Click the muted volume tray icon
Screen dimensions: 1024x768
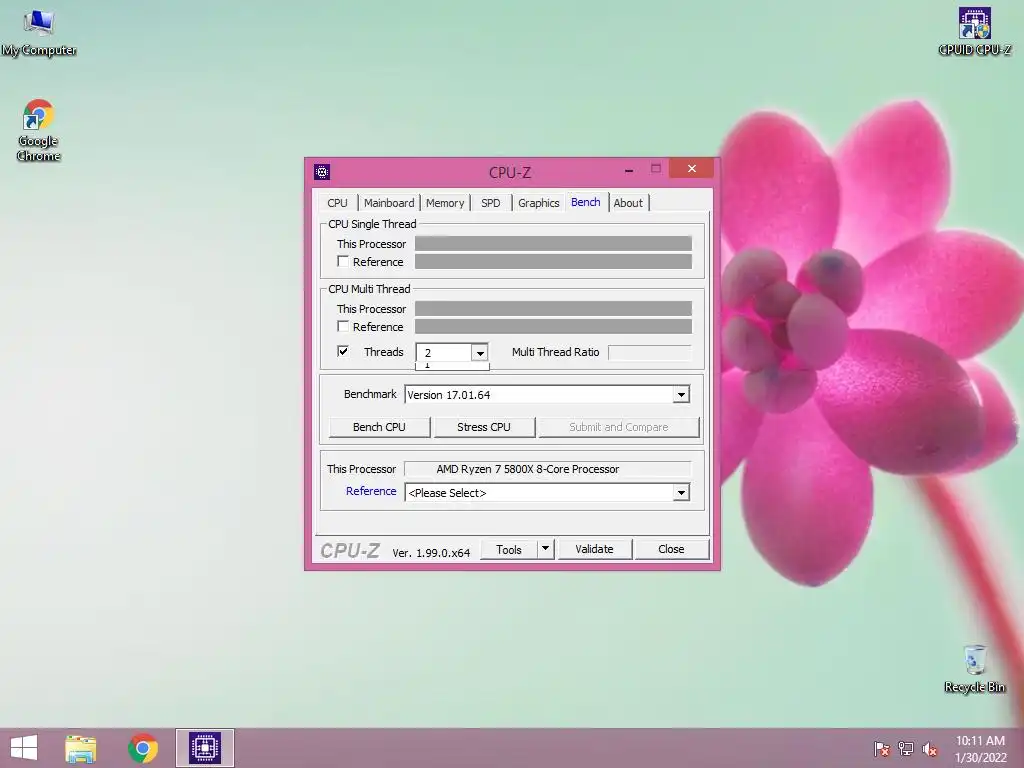(930, 748)
